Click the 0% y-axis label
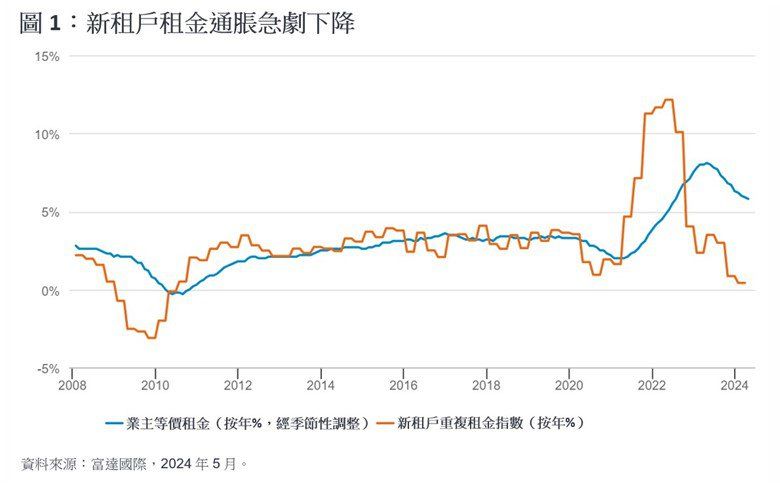 pos(50,291)
